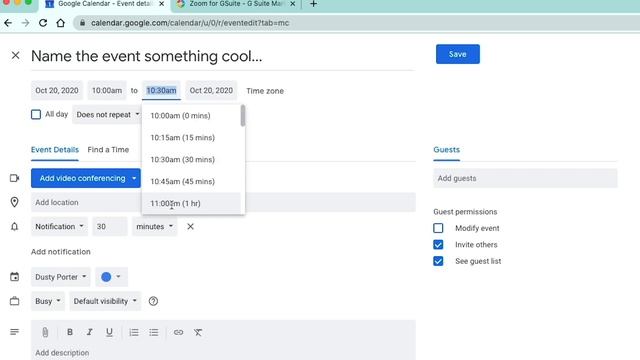Select 10:45am (45 mins) end time
The width and height of the screenshot is (640, 360).
[x=191, y=182]
